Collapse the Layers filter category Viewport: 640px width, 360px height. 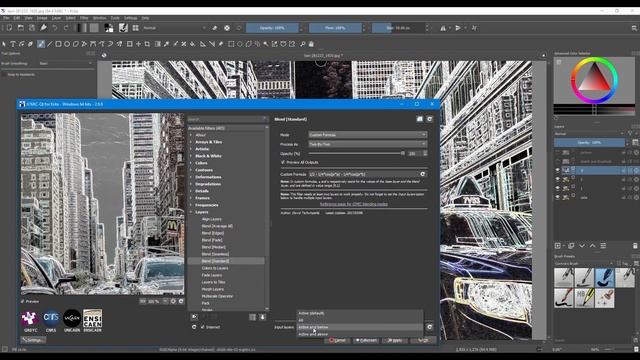point(191,212)
